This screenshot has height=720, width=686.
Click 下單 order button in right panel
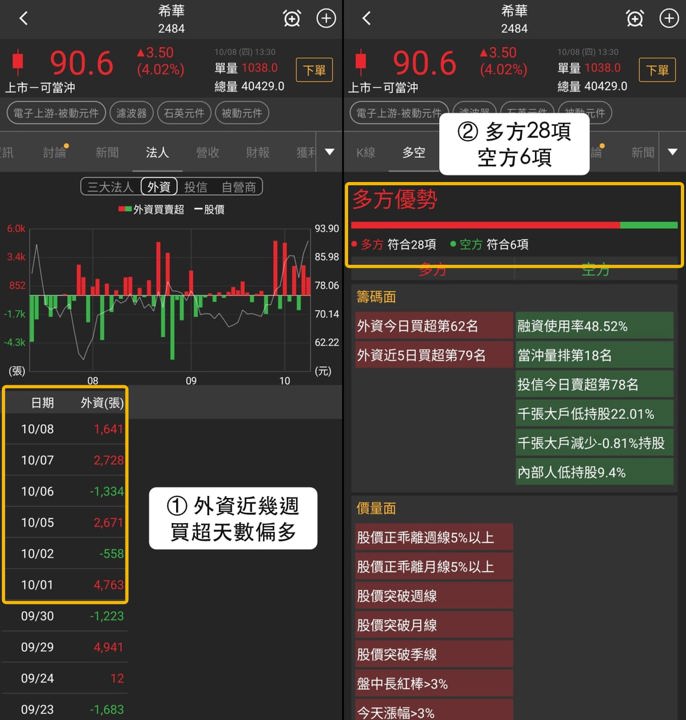(x=658, y=70)
